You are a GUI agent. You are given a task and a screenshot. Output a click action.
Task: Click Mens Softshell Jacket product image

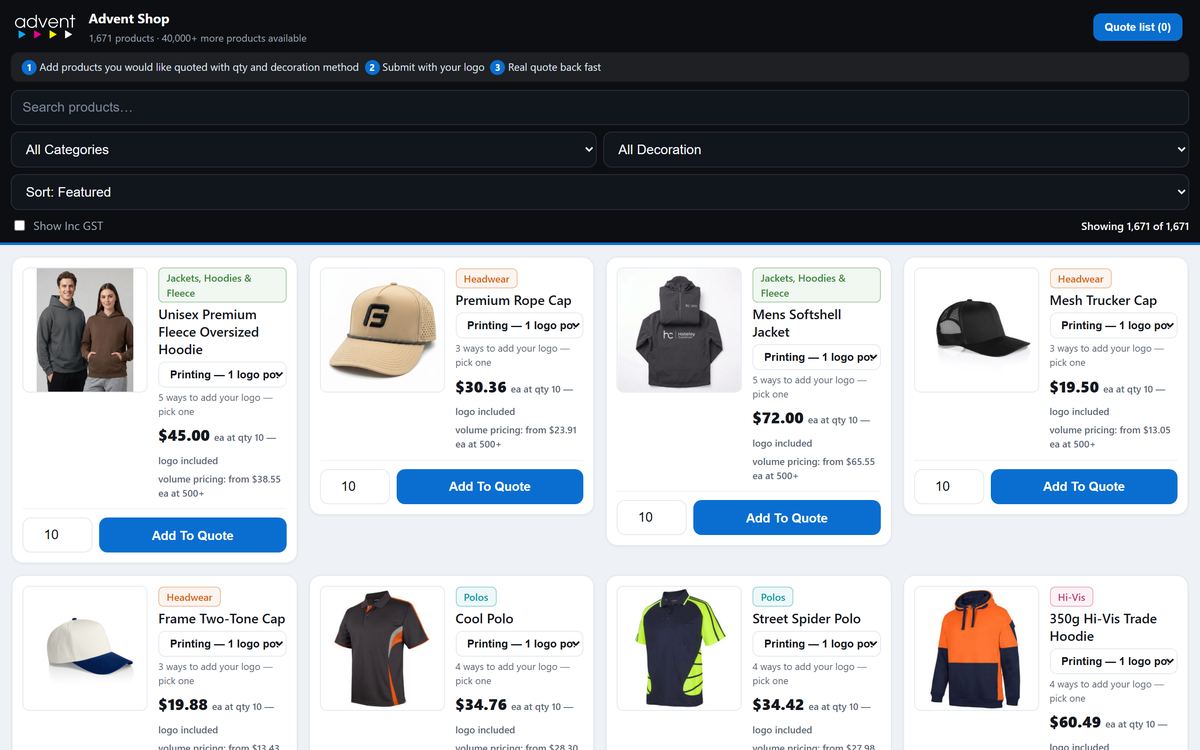[x=679, y=330]
